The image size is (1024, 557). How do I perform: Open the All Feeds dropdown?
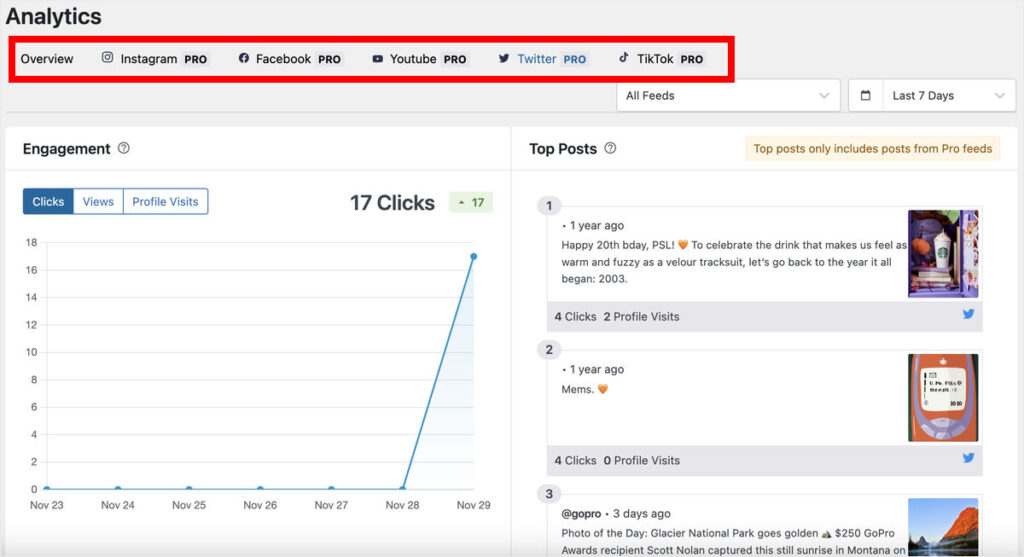click(x=728, y=95)
